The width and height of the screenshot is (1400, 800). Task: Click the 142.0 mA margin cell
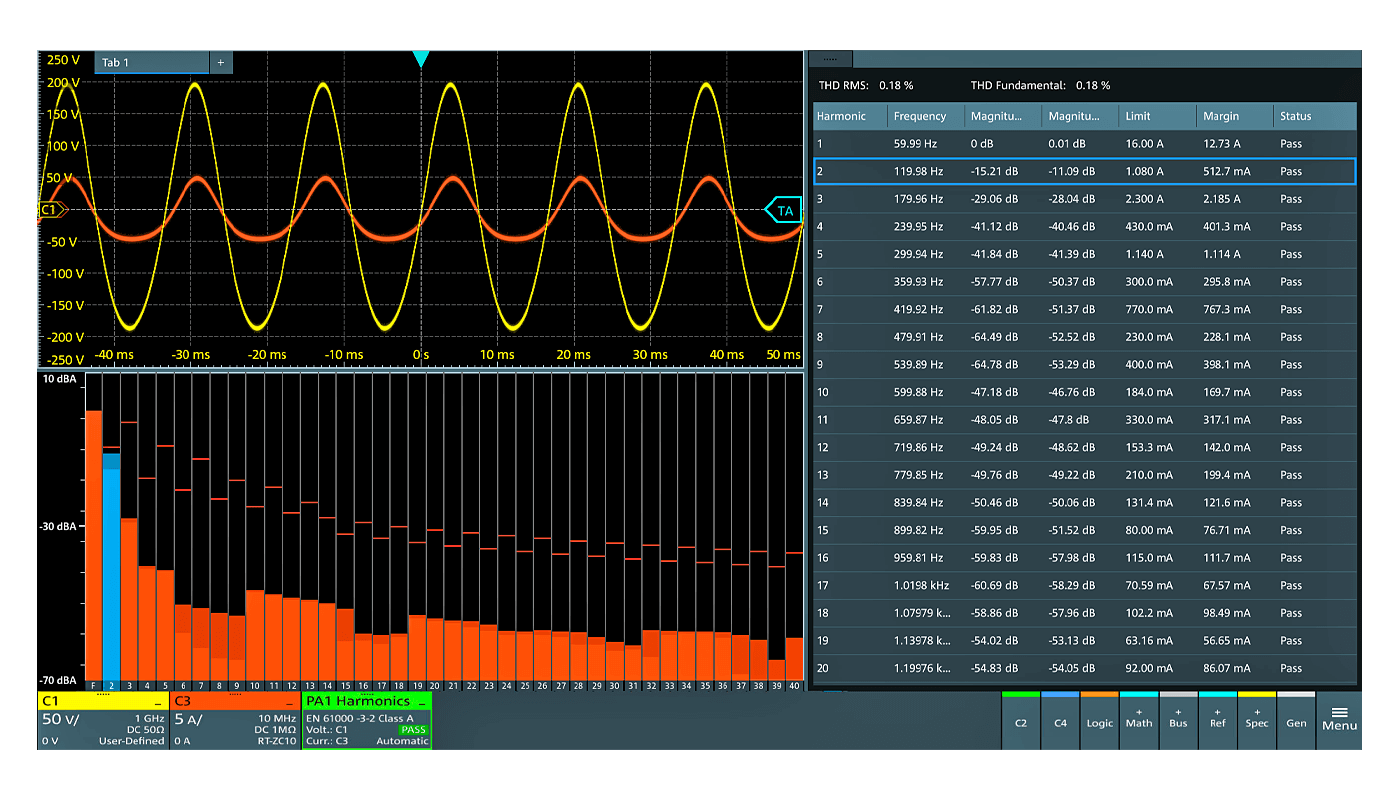click(x=1227, y=448)
